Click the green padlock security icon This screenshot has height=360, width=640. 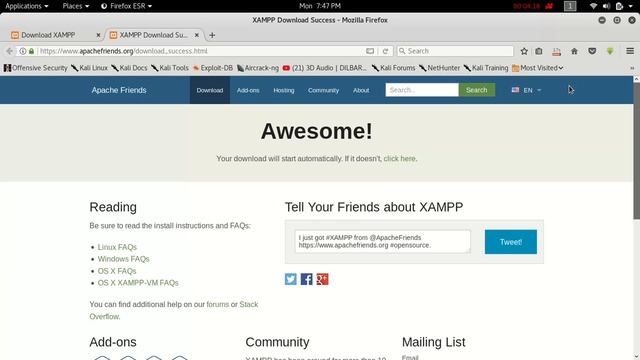click(31, 51)
